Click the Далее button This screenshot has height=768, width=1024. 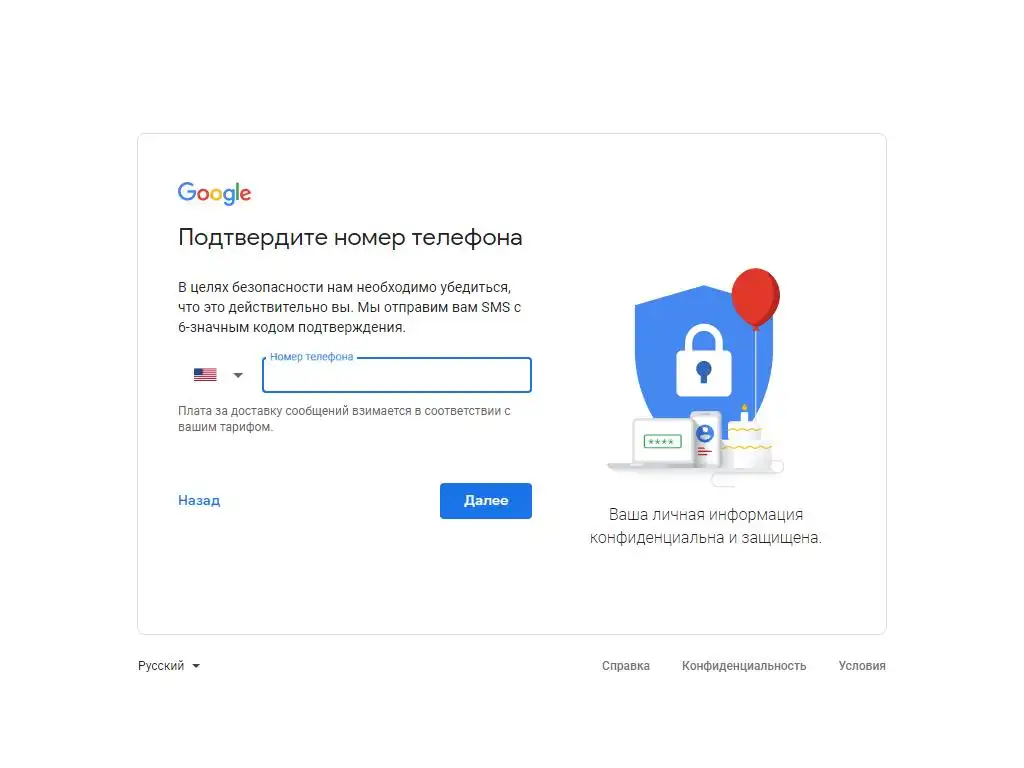tap(486, 501)
